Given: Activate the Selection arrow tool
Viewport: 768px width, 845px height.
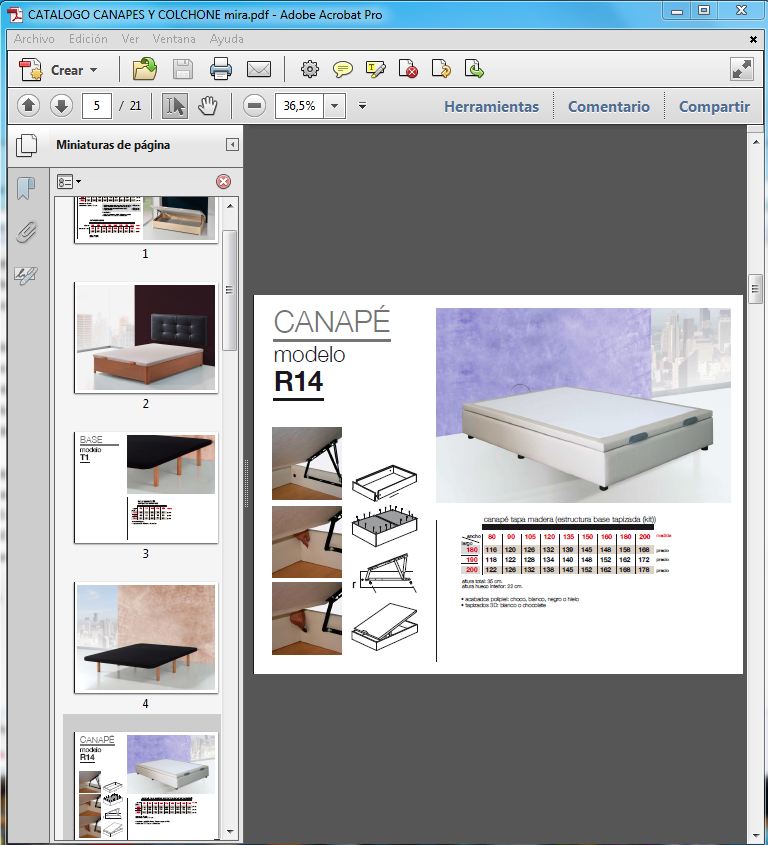Looking at the screenshot, I should tap(175, 105).
